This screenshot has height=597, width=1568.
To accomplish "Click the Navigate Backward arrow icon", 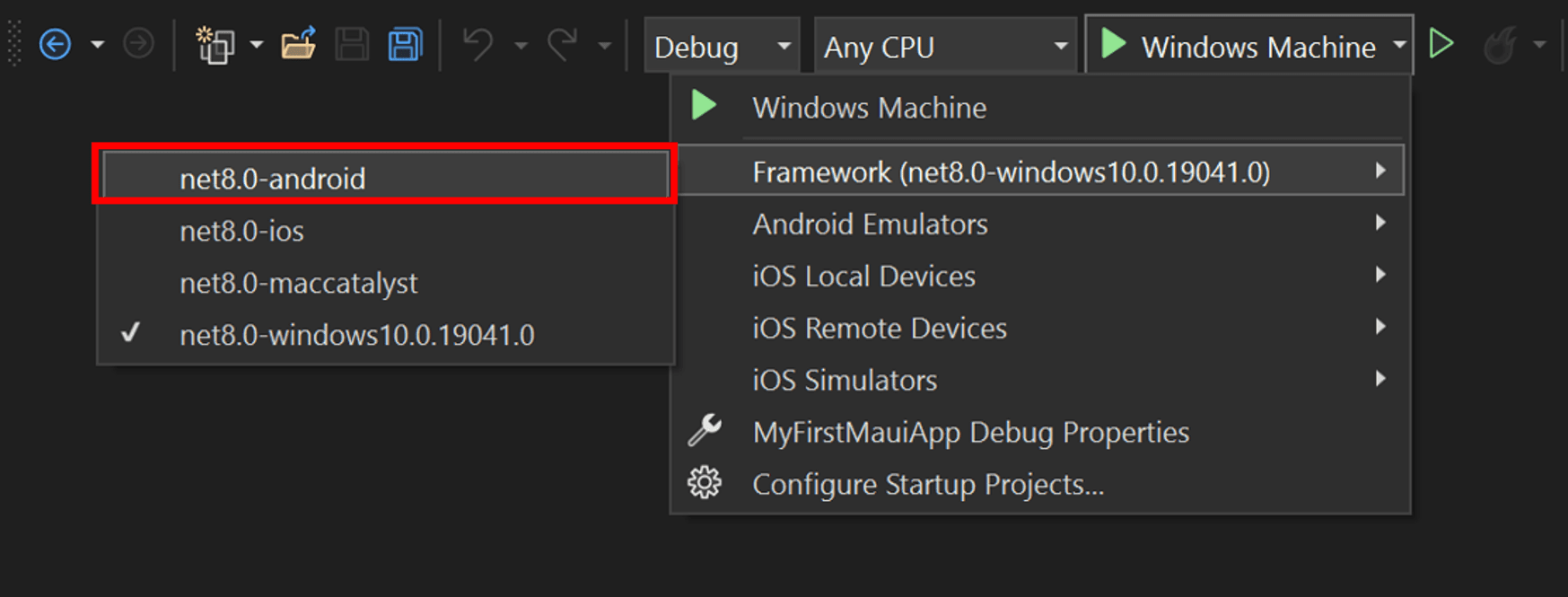I will tap(56, 44).
